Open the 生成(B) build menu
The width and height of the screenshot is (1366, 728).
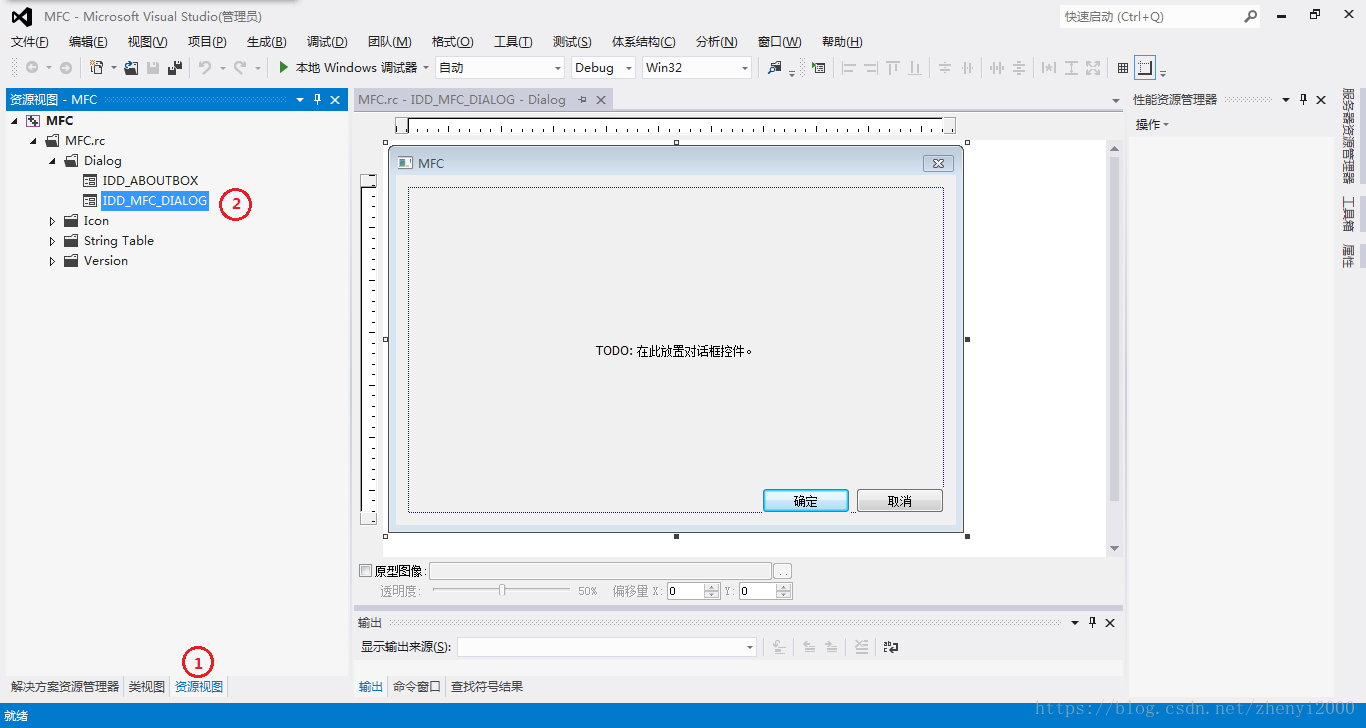(x=267, y=41)
